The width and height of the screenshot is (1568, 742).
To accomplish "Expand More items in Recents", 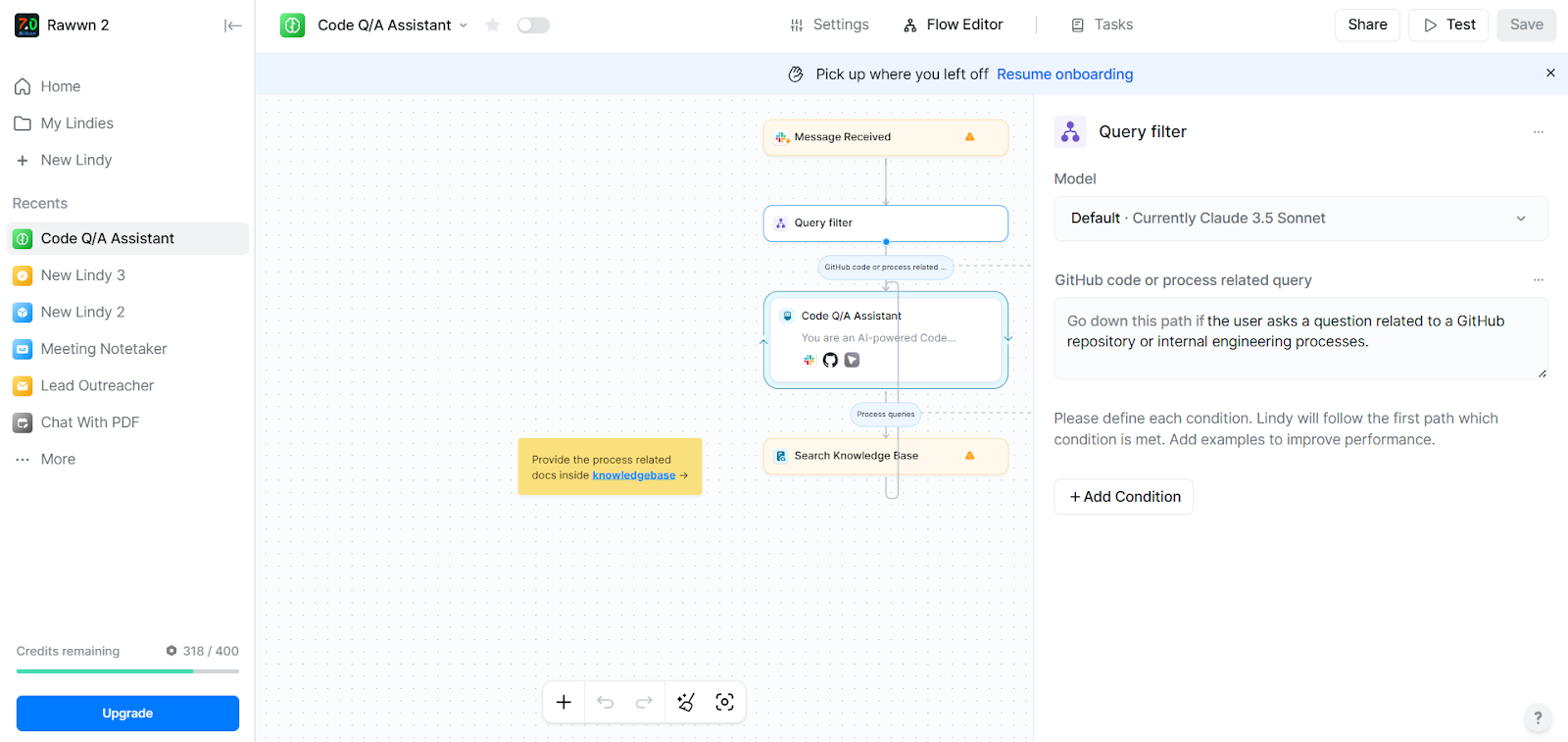I will tap(127, 459).
